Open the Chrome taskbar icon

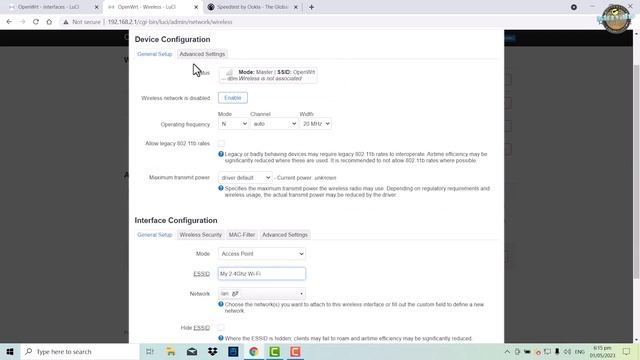[x=254, y=351]
